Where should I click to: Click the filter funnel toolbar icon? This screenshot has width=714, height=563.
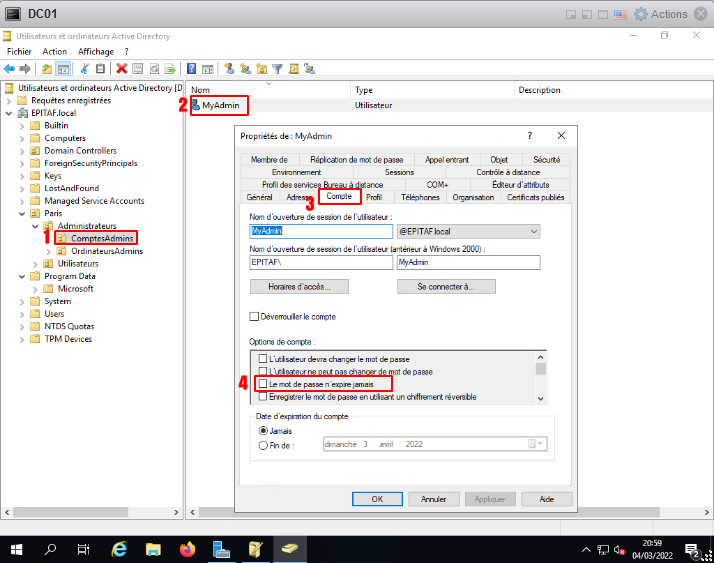[x=278, y=69]
